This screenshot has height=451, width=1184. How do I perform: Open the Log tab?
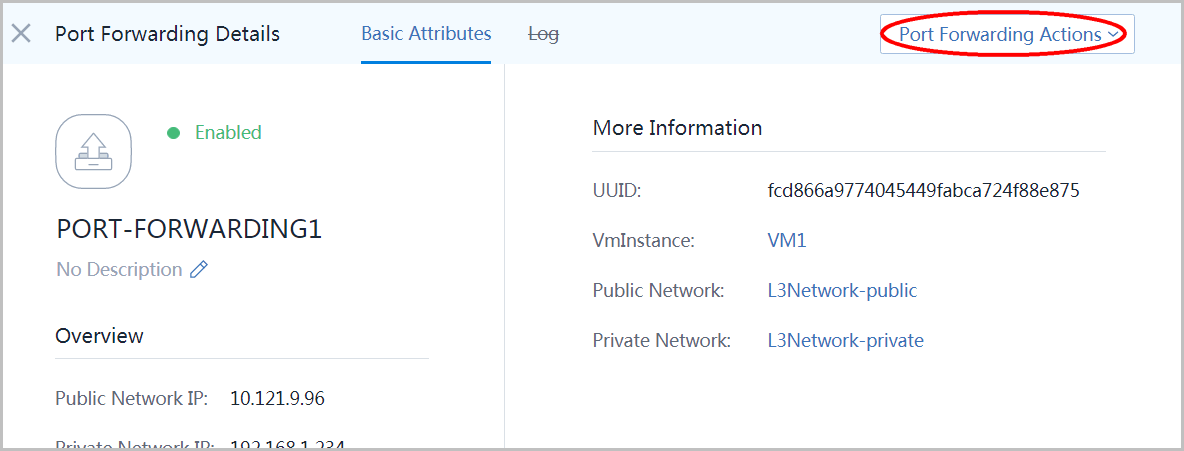pyautogui.click(x=543, y=34)
